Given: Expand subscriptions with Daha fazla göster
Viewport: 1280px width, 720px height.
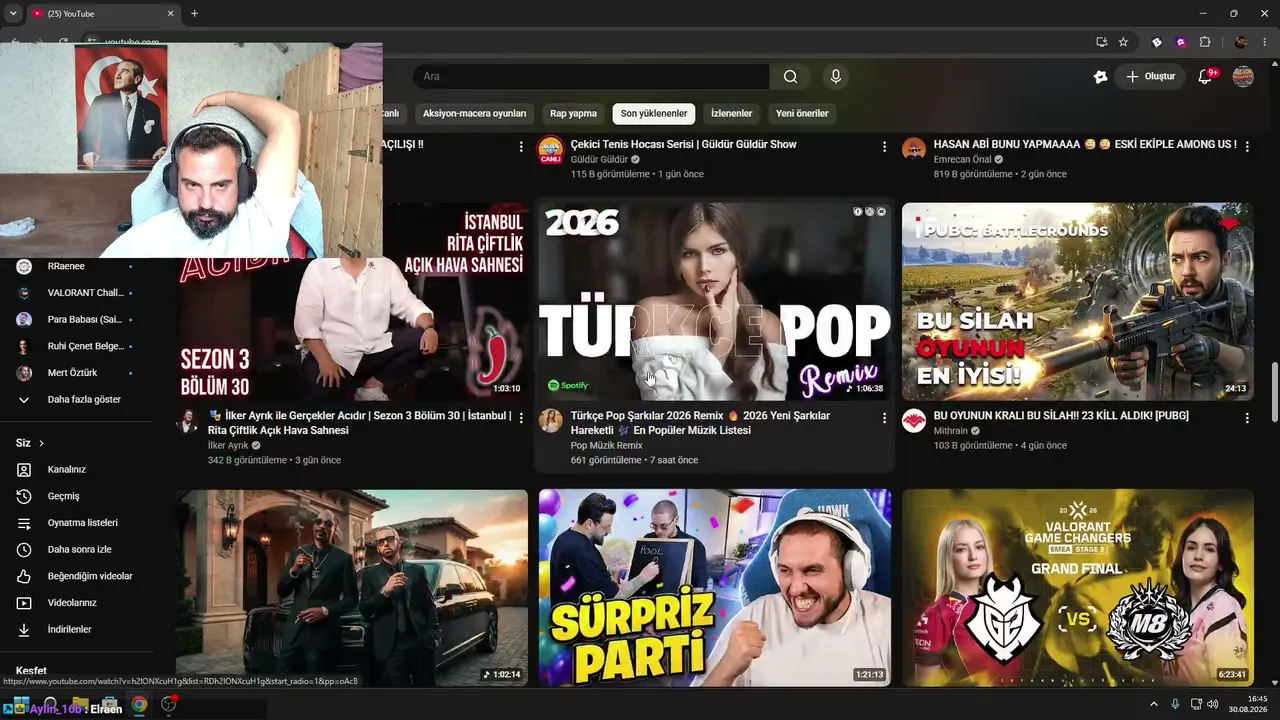Looking at the screenshot, I should (x=84, y=399).
